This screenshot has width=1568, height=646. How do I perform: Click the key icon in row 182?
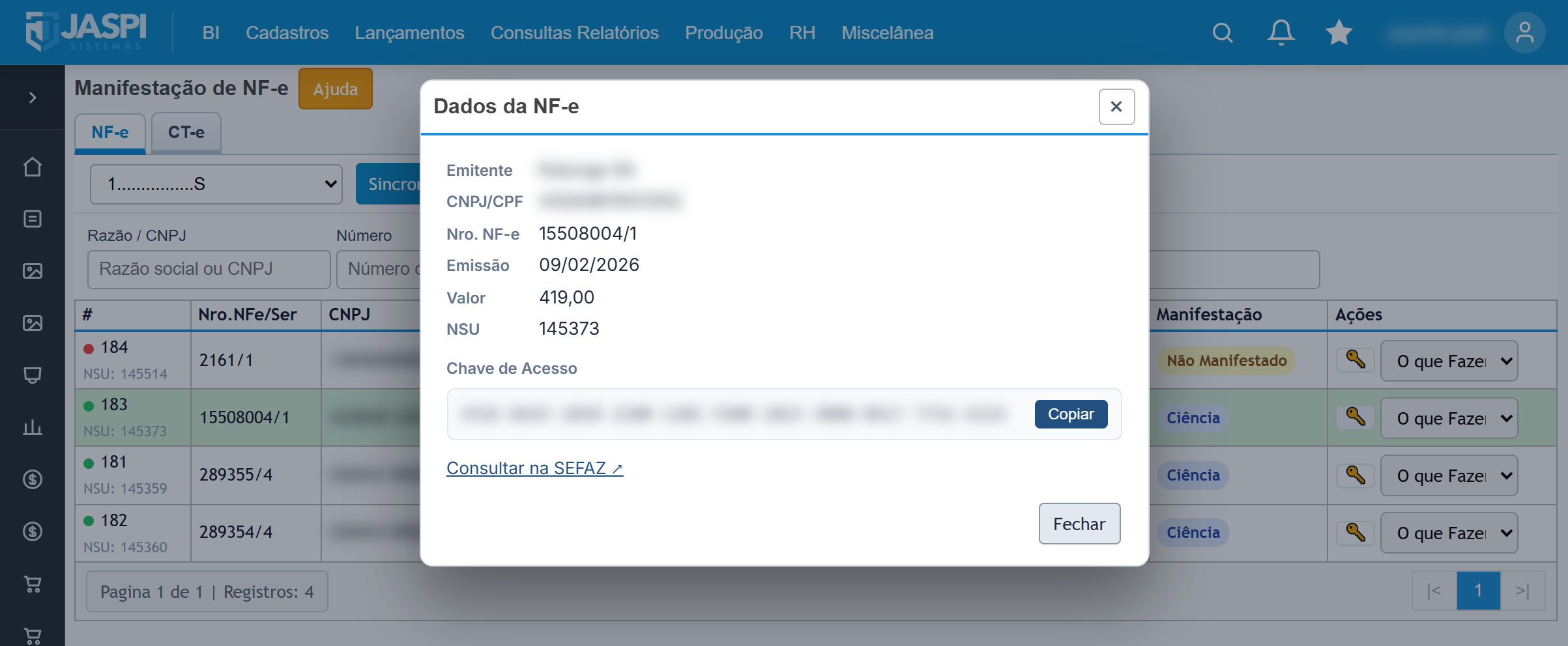coord(1356,533)
